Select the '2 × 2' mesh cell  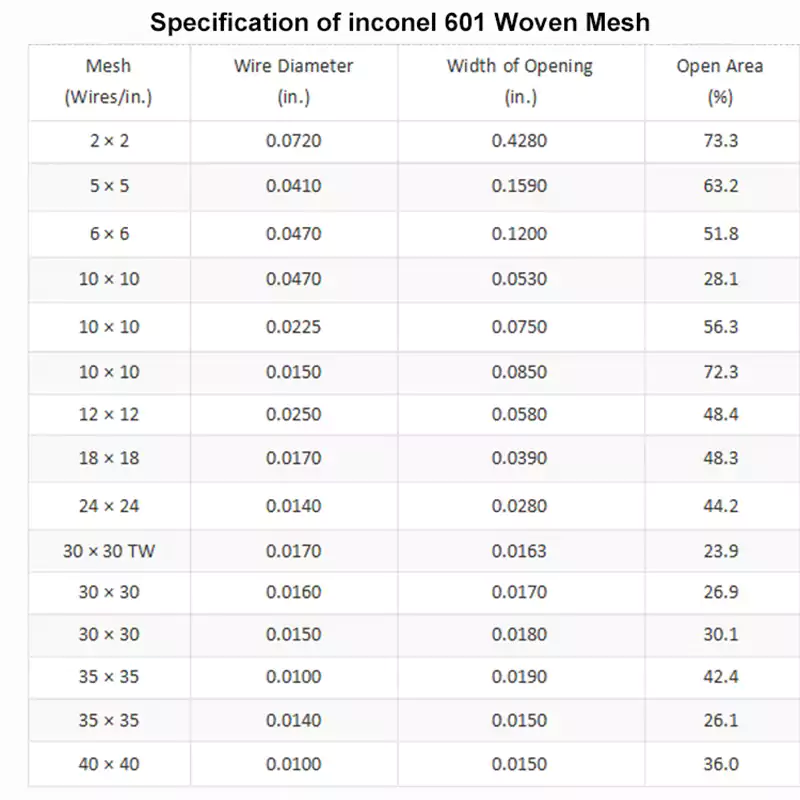(109, 141)
